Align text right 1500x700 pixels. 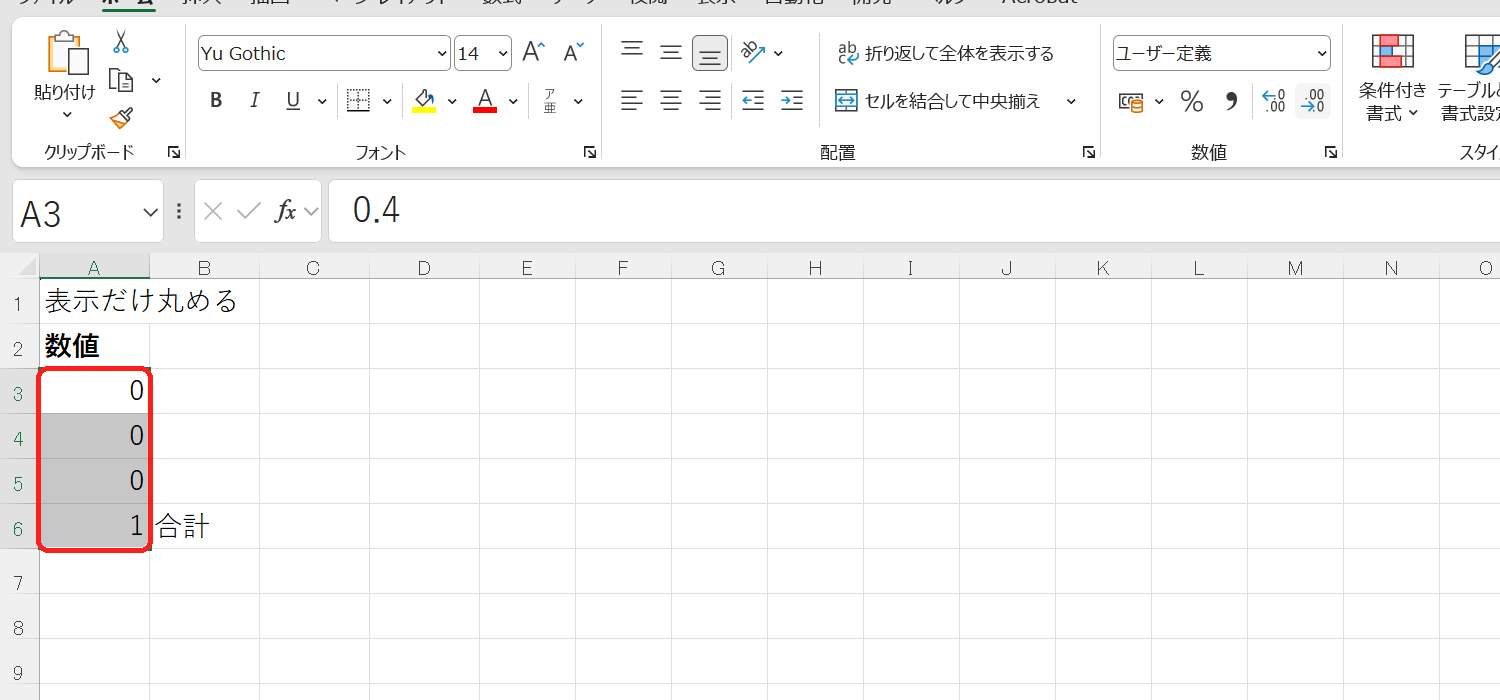(x=710, y=101)
